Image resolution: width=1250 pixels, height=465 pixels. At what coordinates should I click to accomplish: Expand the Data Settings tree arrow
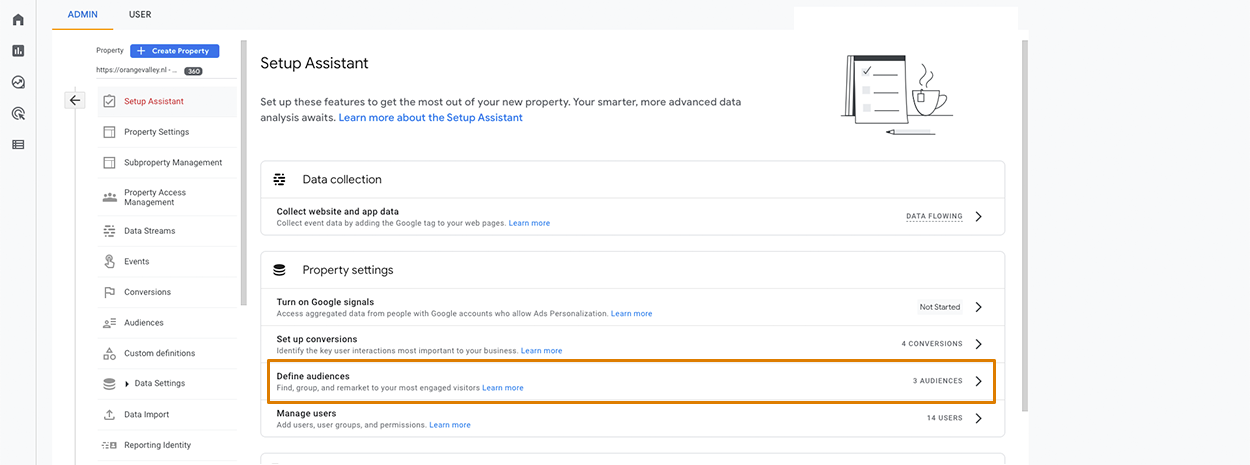pos(127,384)
